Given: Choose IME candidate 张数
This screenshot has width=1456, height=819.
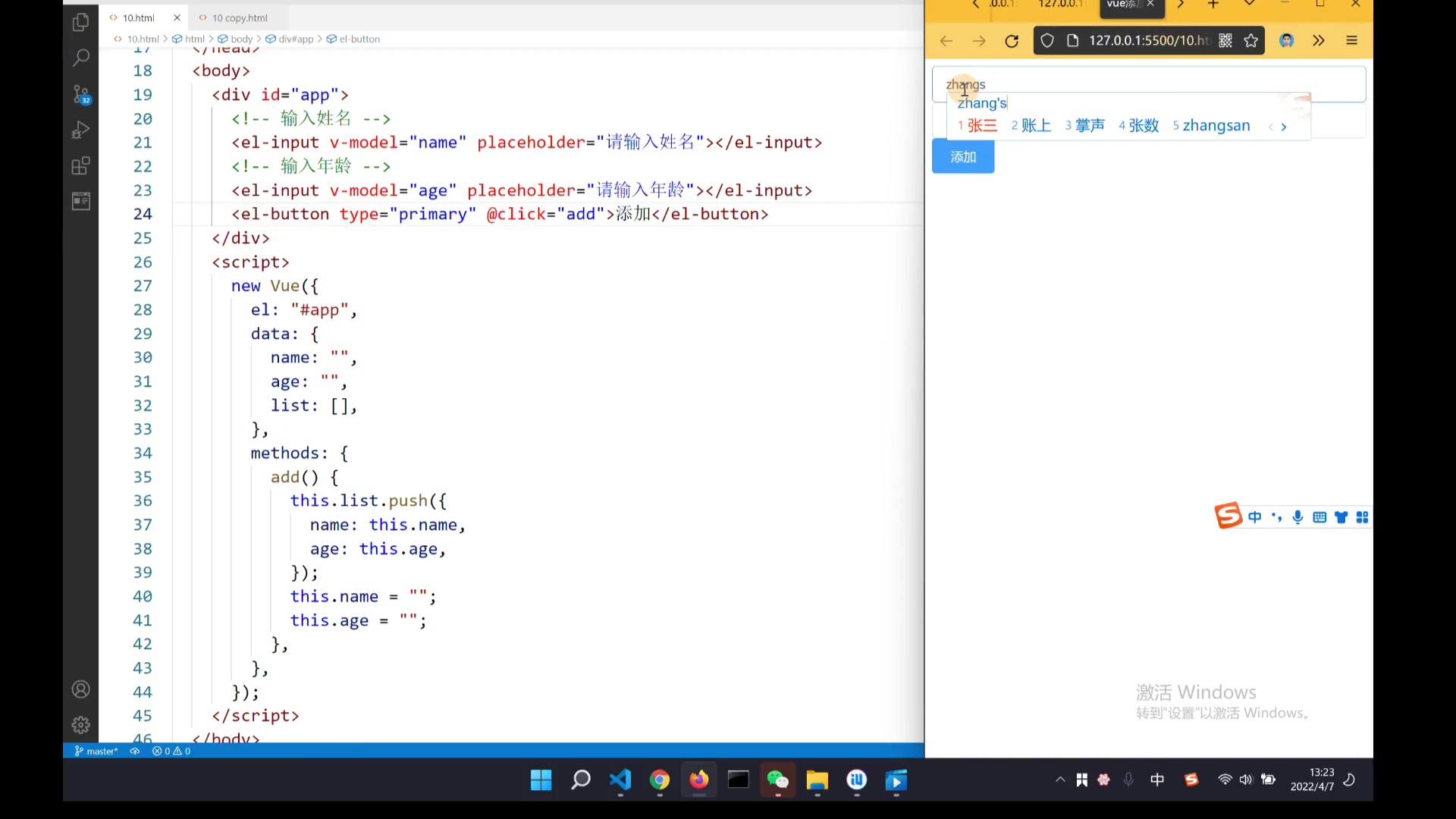Looking at the screenshot, I should click(1139, 126).
